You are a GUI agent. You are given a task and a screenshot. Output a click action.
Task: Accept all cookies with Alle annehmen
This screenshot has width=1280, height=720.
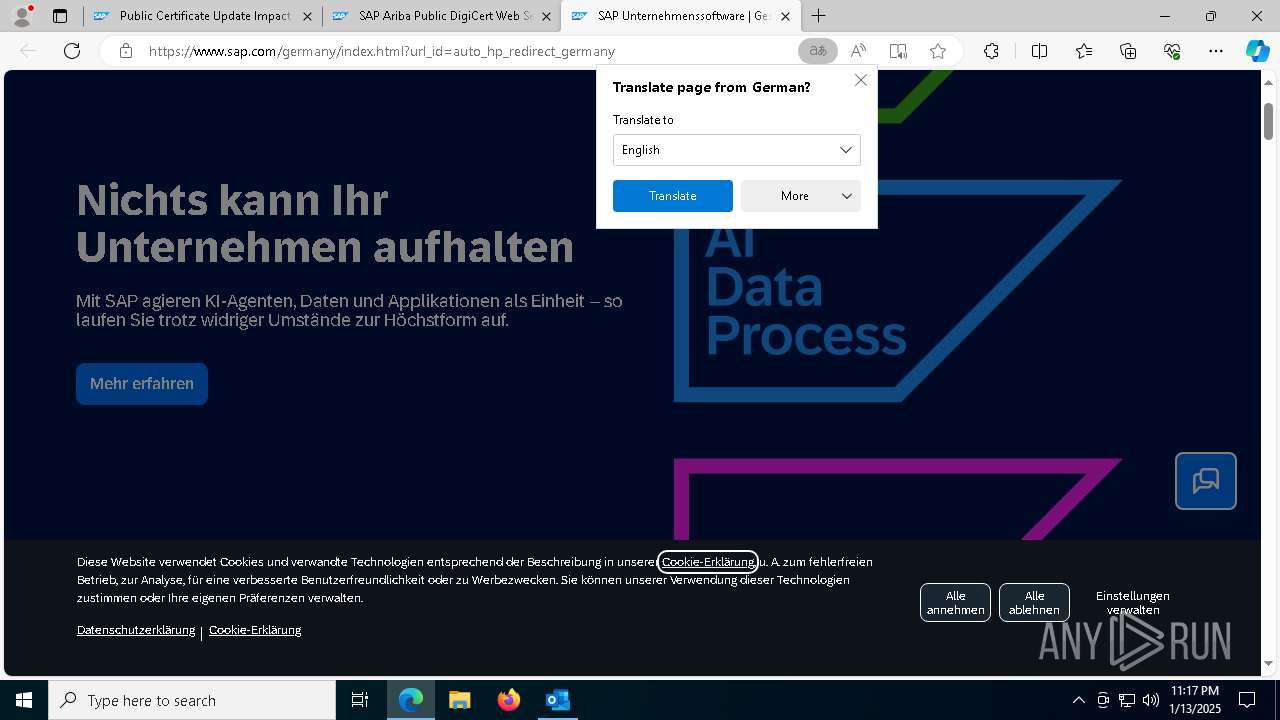[x=956, y=603]
